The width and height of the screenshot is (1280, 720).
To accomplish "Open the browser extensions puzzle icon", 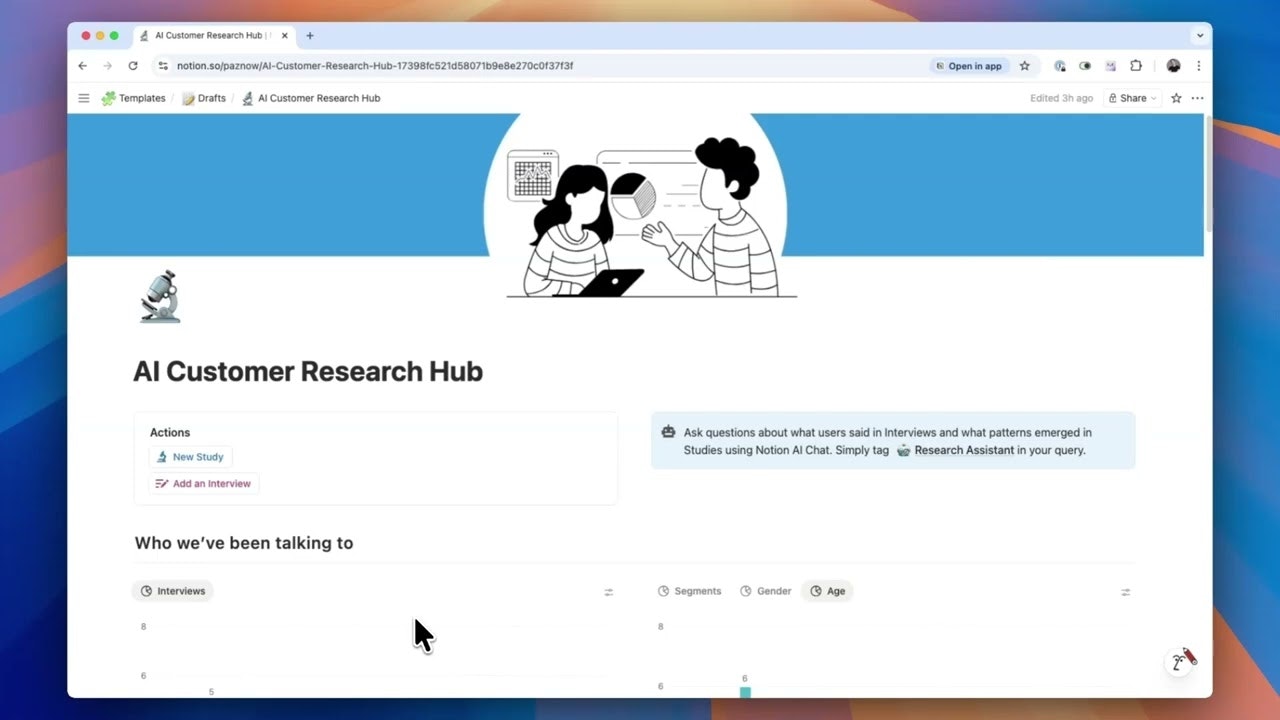I will coord(1136,65).
